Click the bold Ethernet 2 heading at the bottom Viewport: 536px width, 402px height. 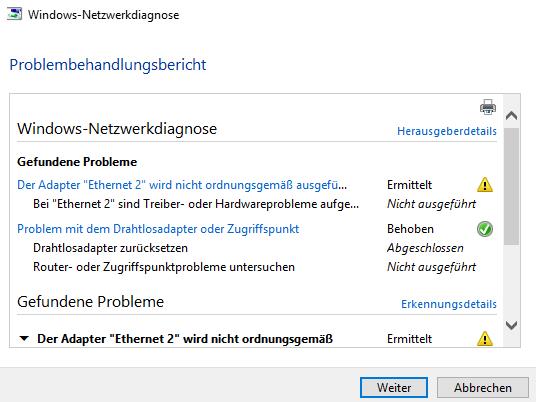pyautogui.click(x=185, y=339)
